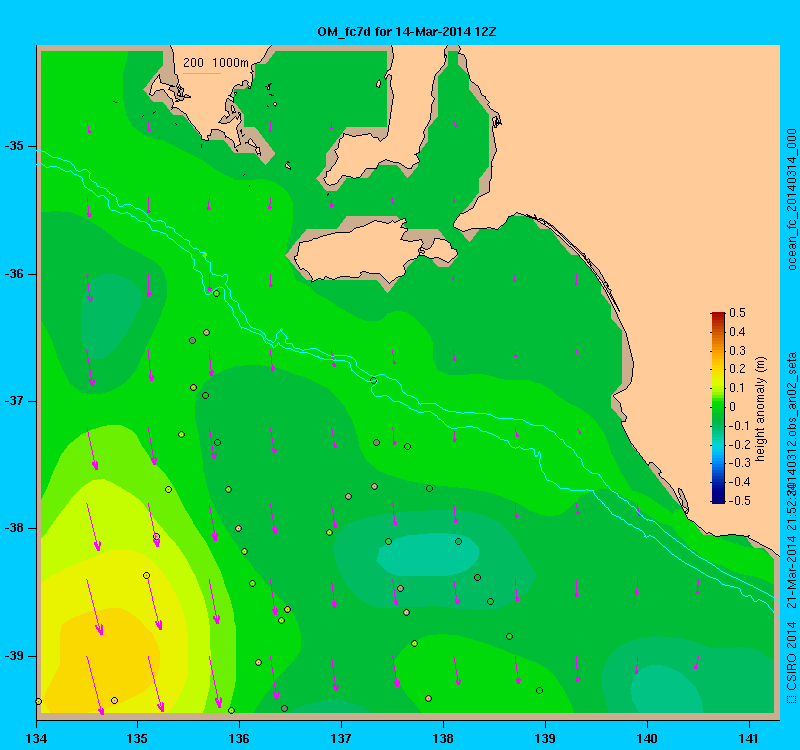Screen dimensions: 800x750
Task: Click the 200 1000m depth contour legend
Action: 216,63
